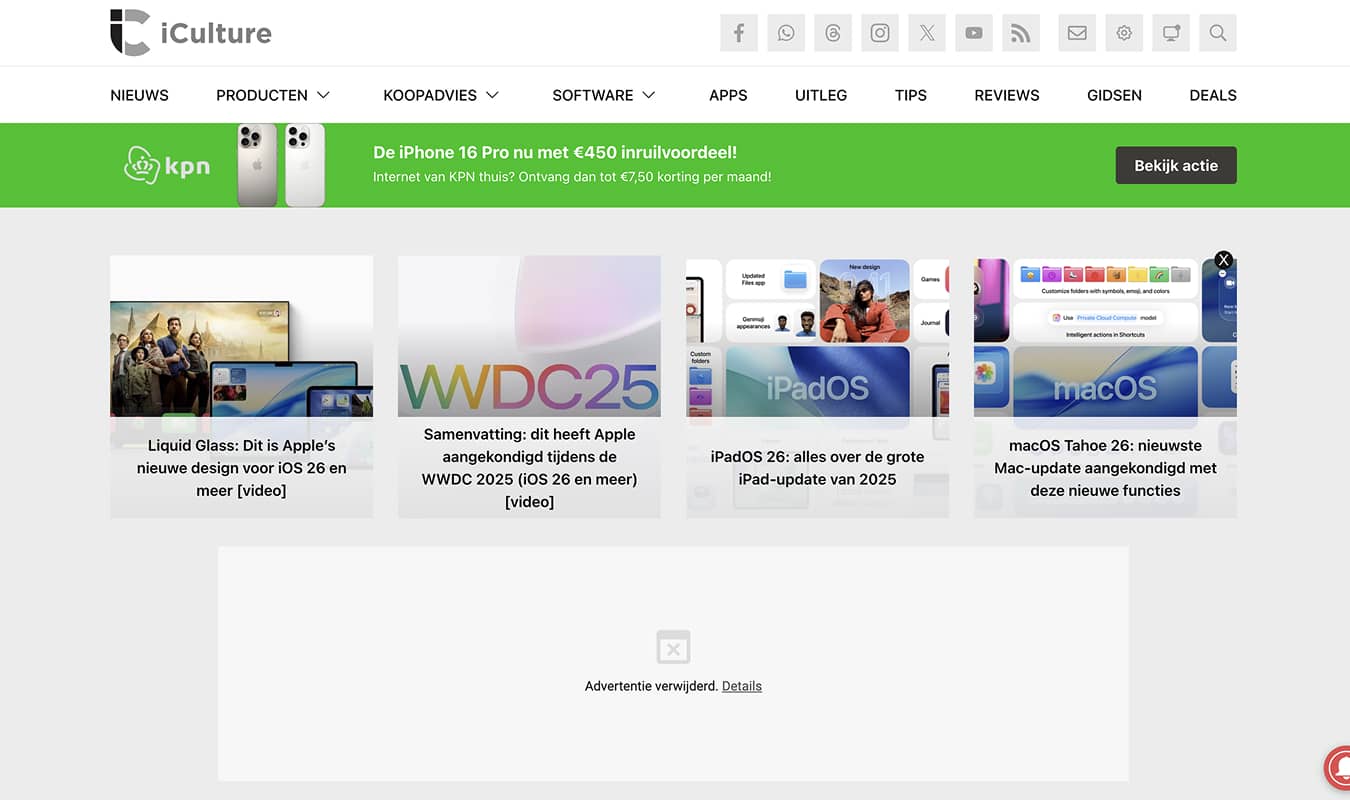Click the Bekijk actie button
1350x800 pixels.
(x=1176, y=166)
